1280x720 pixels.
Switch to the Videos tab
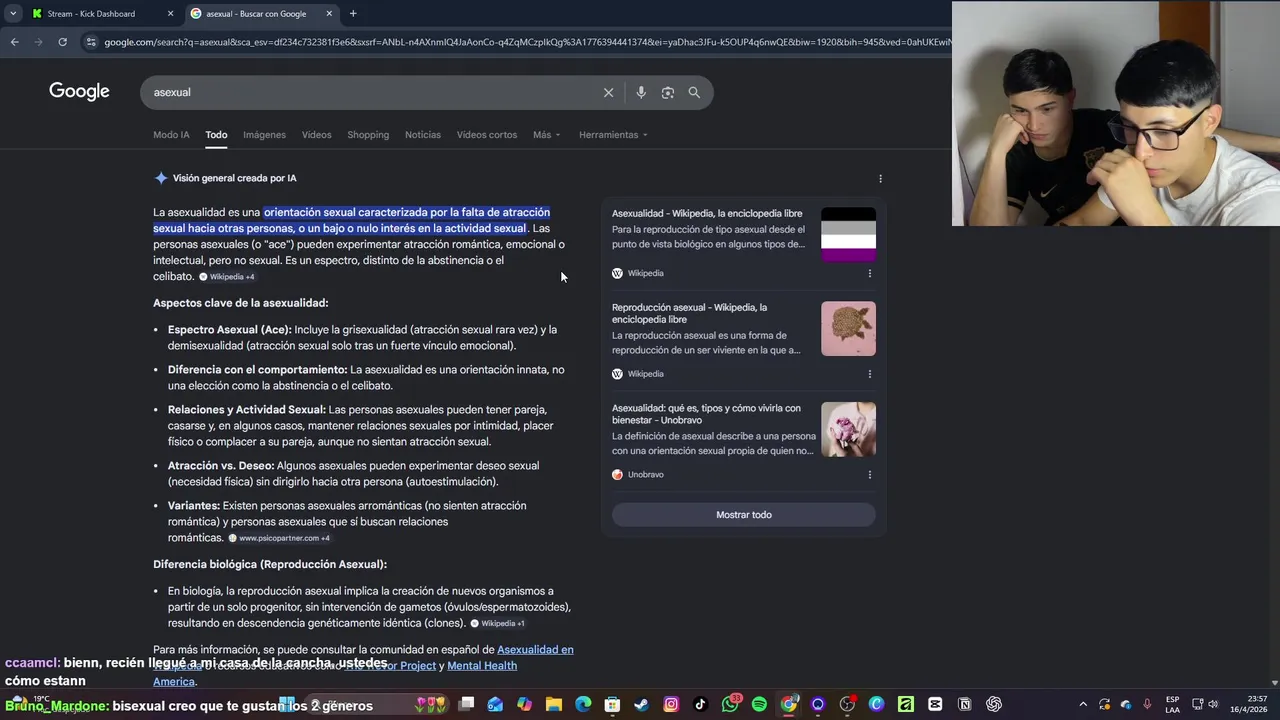click(316, 135)
